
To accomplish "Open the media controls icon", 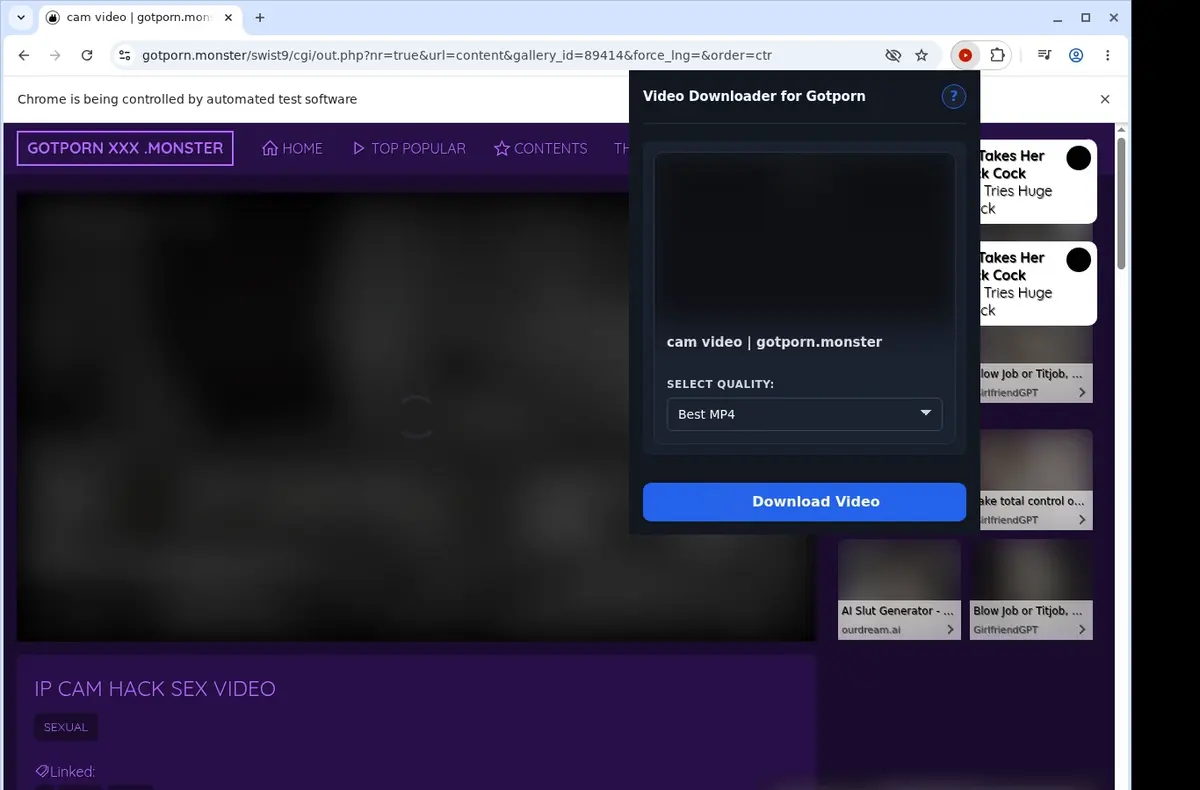I will (1044, 56).
